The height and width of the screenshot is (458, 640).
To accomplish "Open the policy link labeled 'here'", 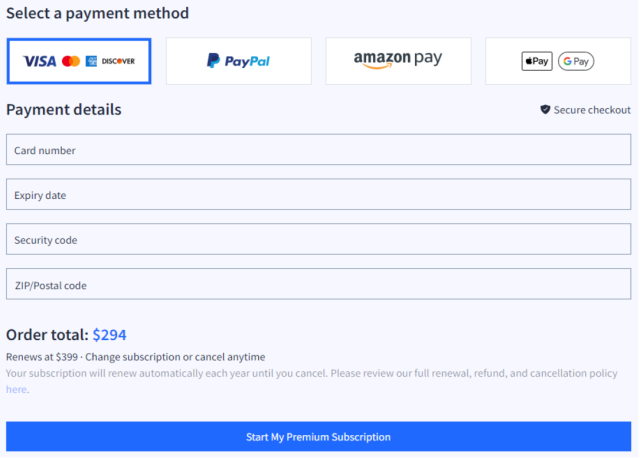I will click(16, 390).
